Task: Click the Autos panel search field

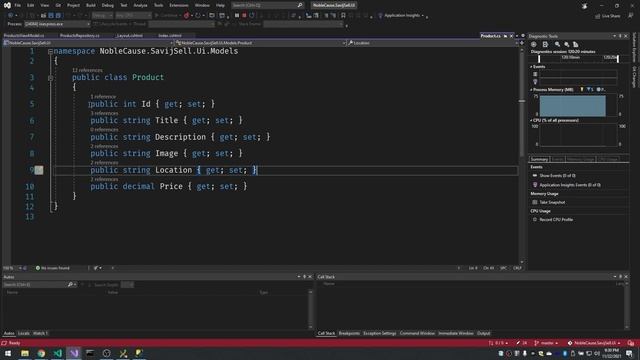Action: pos(39,284)
